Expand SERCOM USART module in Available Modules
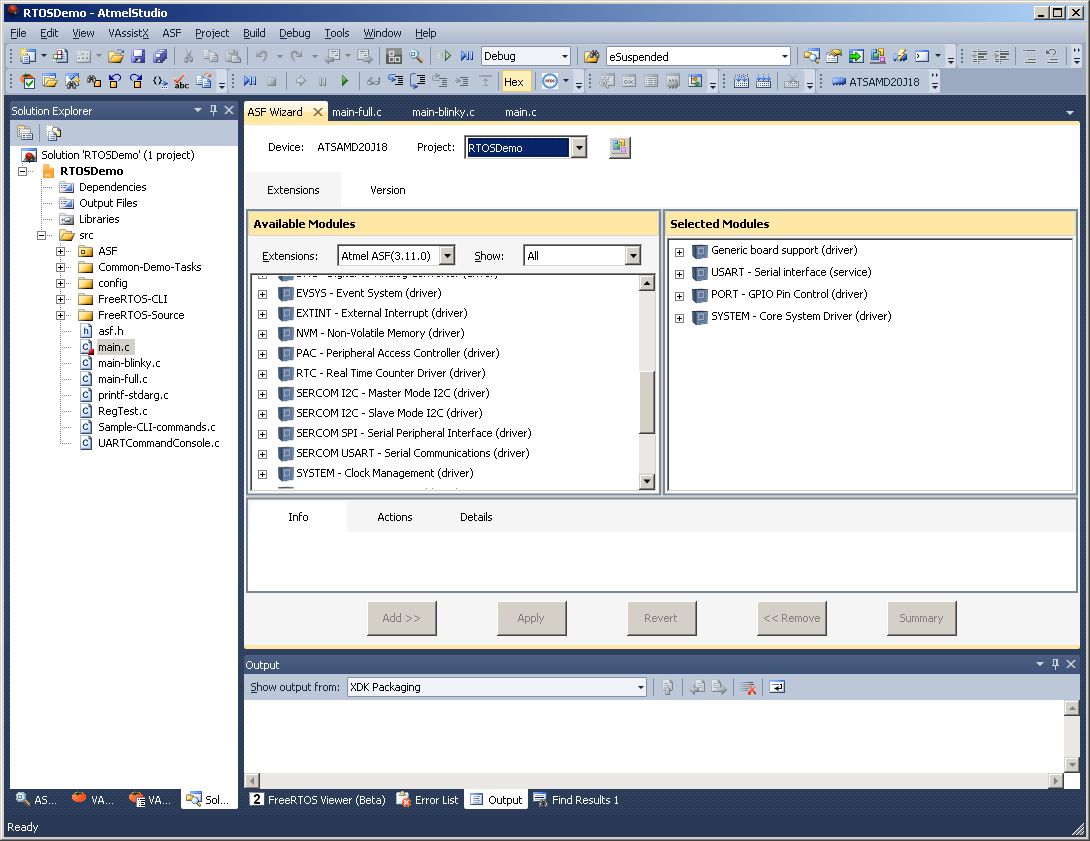The image size is (1090, 841). coord(263,454)
